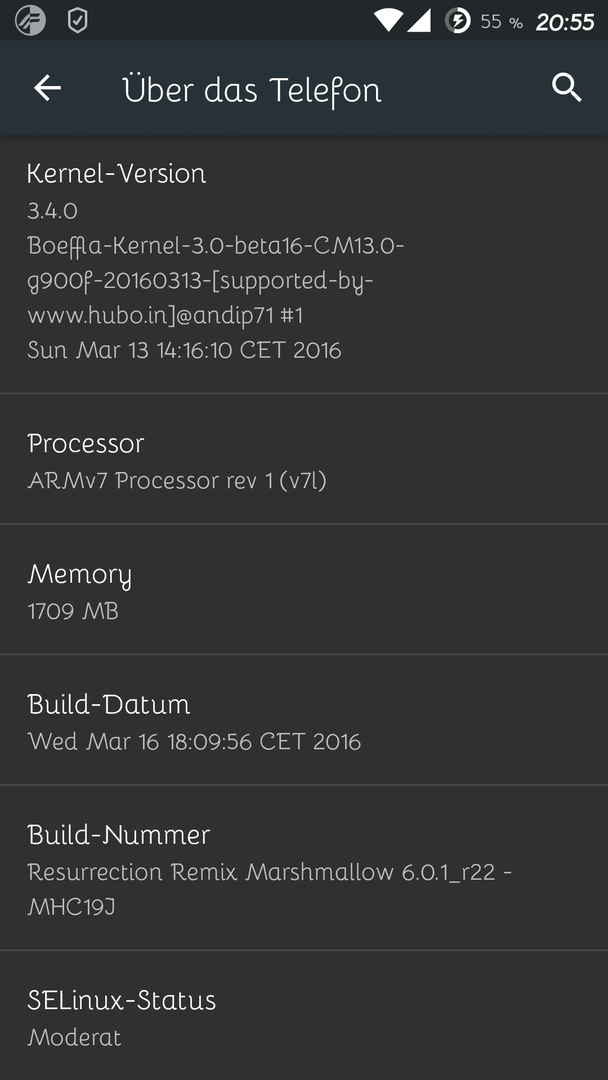The image size is (608, 1080).
Task: Open search with magnifier icon
Action: [567, 88]
